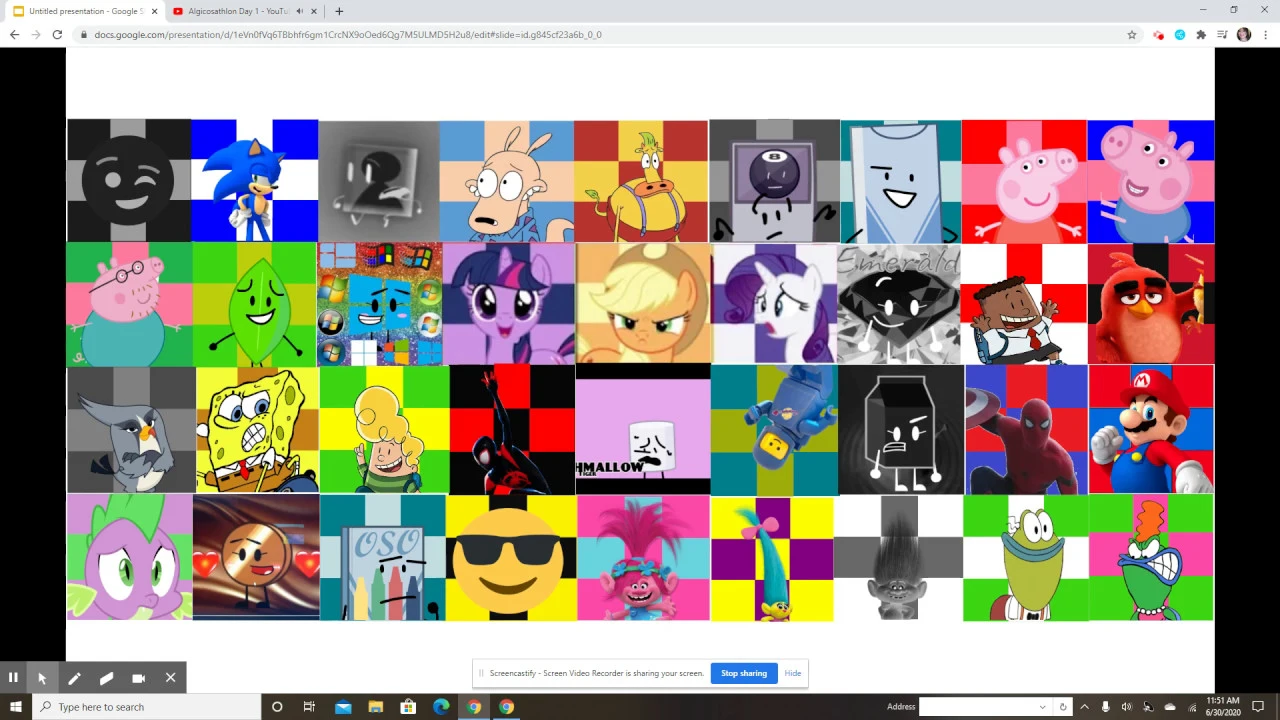Open Microsoft Store from the taskbar
This screenshot has width=1280, height=720.
408,707
